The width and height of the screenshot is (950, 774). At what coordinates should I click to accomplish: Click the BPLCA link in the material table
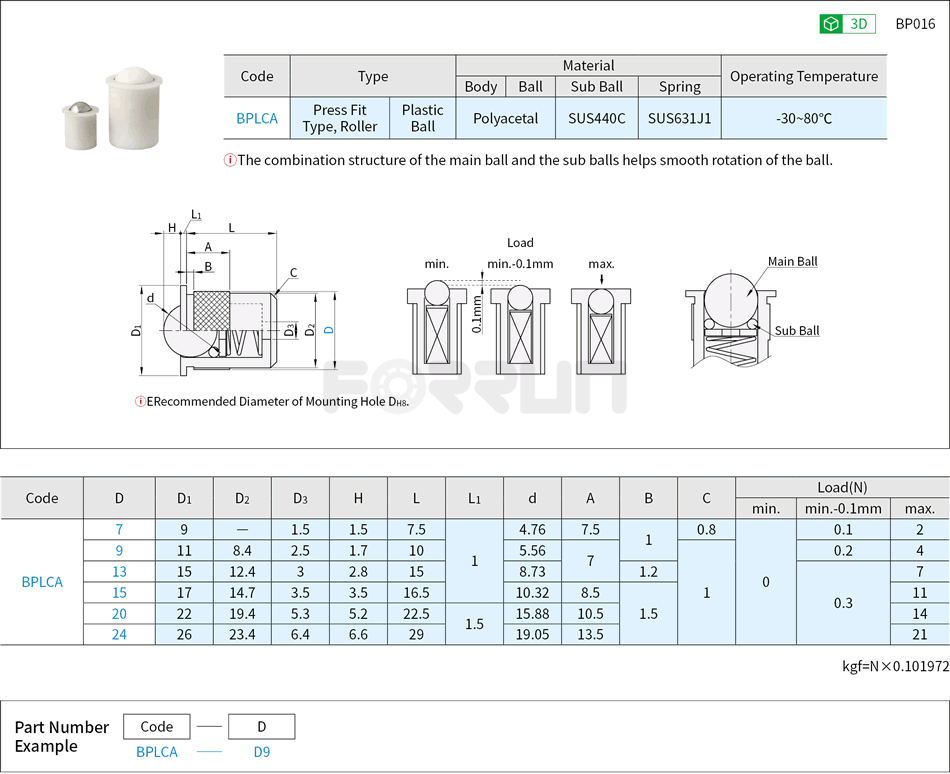point(257,118)
